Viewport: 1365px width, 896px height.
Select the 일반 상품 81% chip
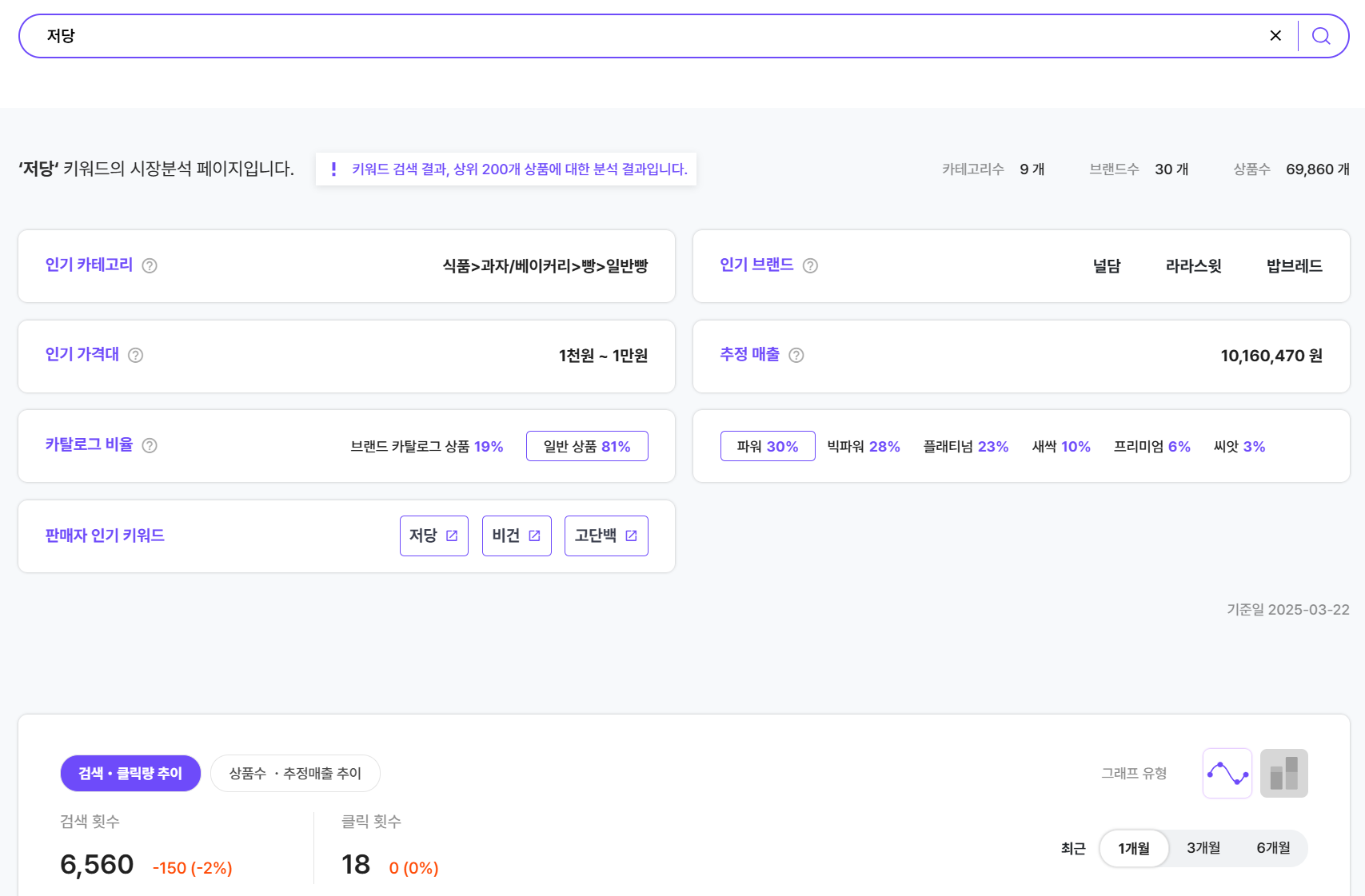(587, 446)
